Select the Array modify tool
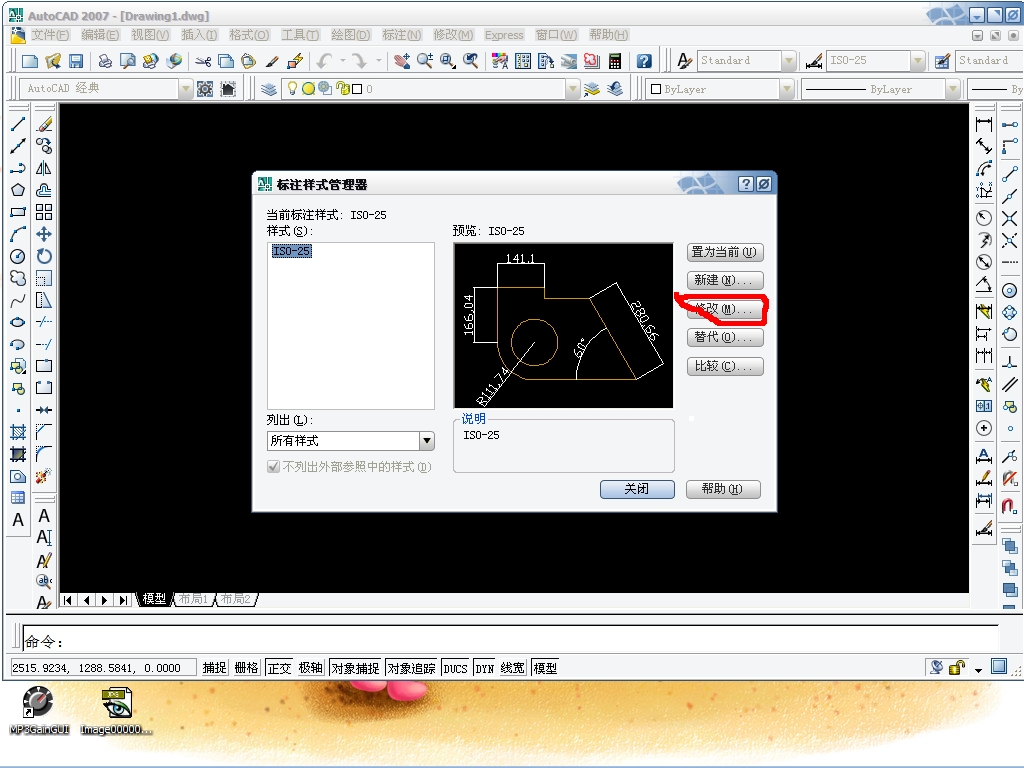Screen dimensions: 1024x768 (x=44, y=212)
